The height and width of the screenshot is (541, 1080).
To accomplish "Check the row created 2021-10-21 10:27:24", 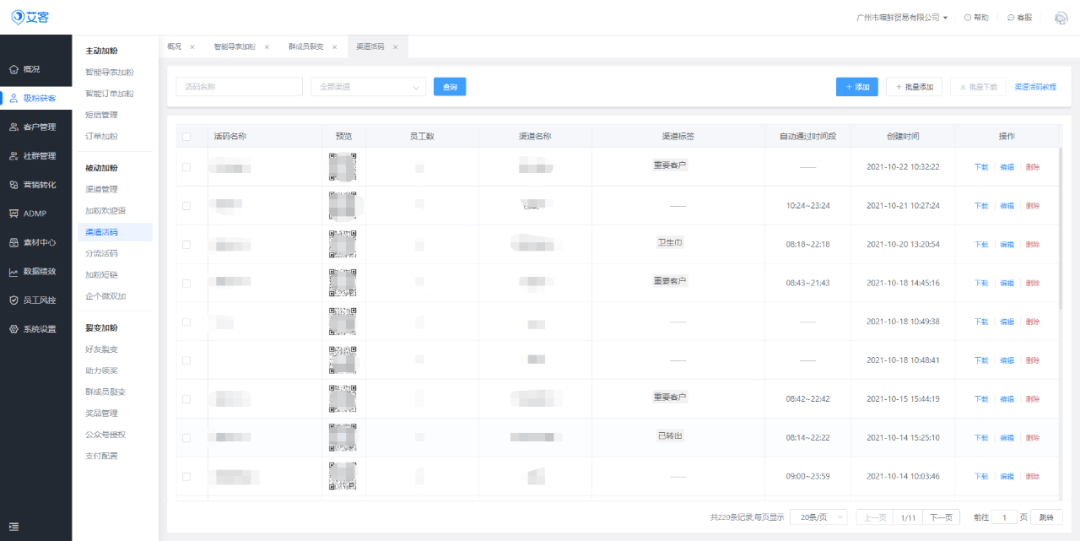I will [x=187, y=205].
